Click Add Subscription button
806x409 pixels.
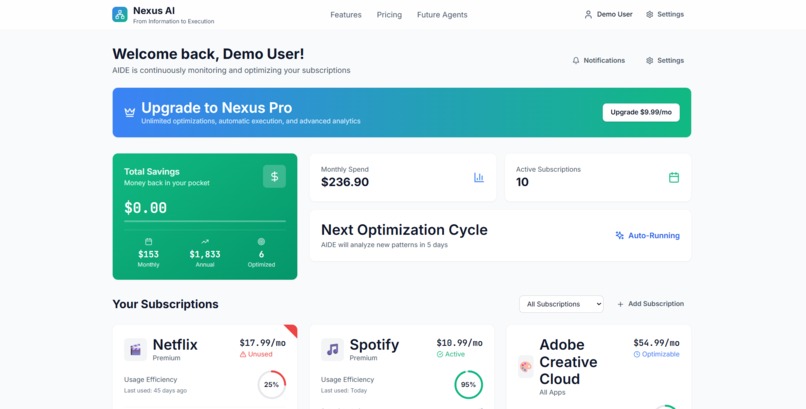(x=650, y=304)
